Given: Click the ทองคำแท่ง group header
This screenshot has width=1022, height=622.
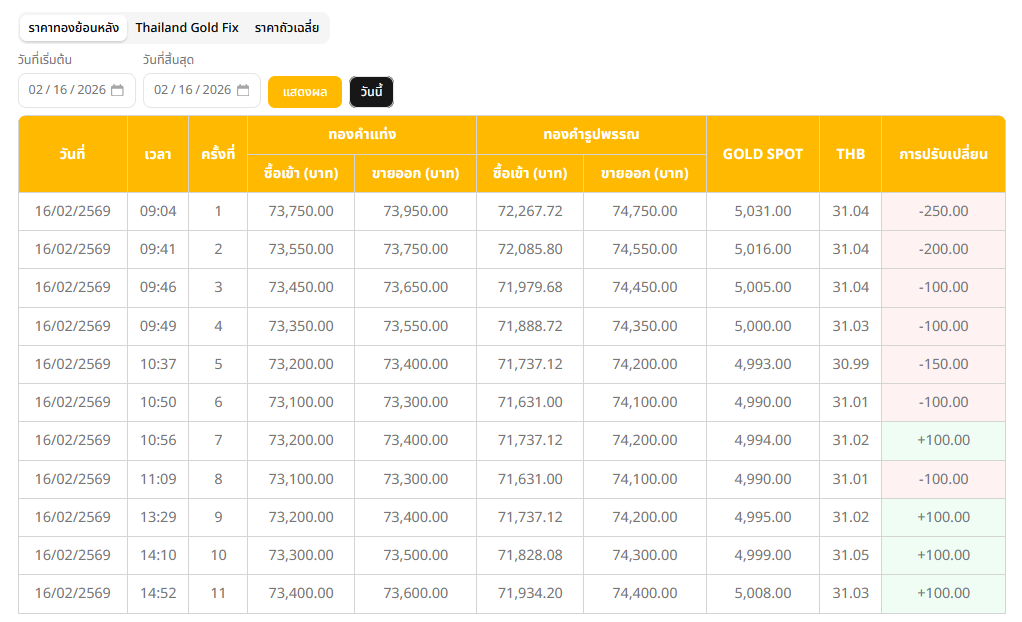Looking at the screenshot, I should [361, 134].
